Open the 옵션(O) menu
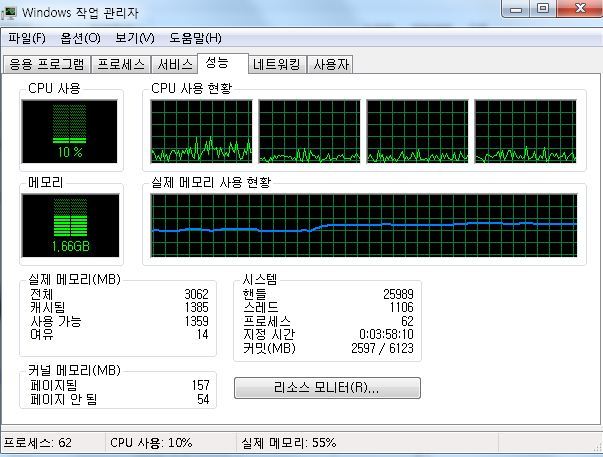Screen dimensions: 603x457 [x=80, y=38]
